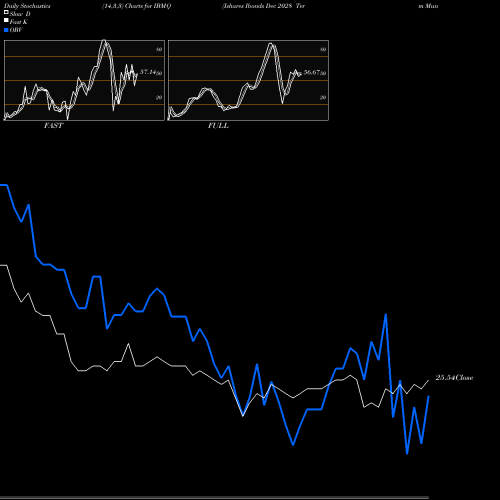The image size is (500, 500).
Task: Open the FULL stochastic chart thumbnail
Action: point(248,80)
